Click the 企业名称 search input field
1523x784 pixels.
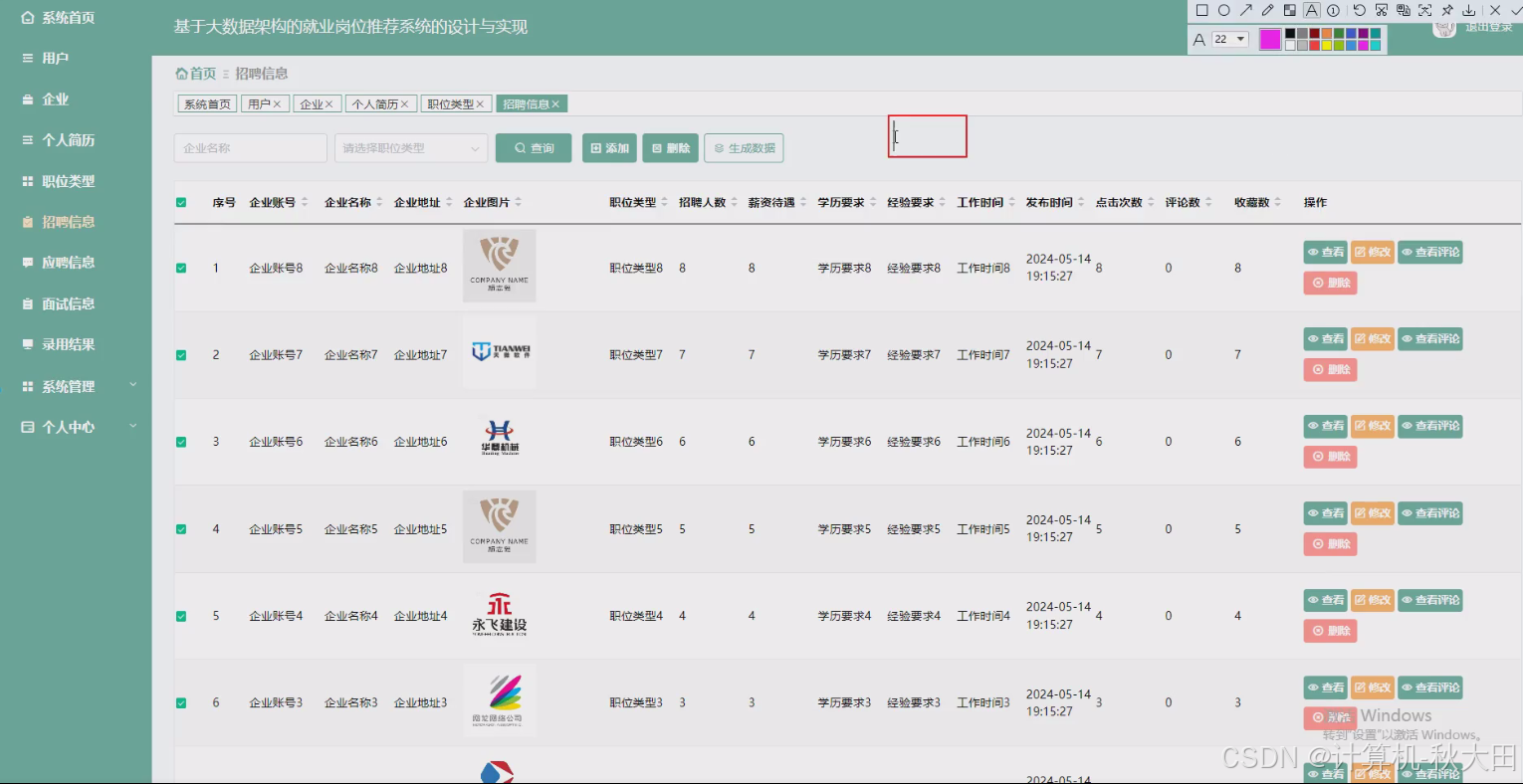click(x=251, y=148)
